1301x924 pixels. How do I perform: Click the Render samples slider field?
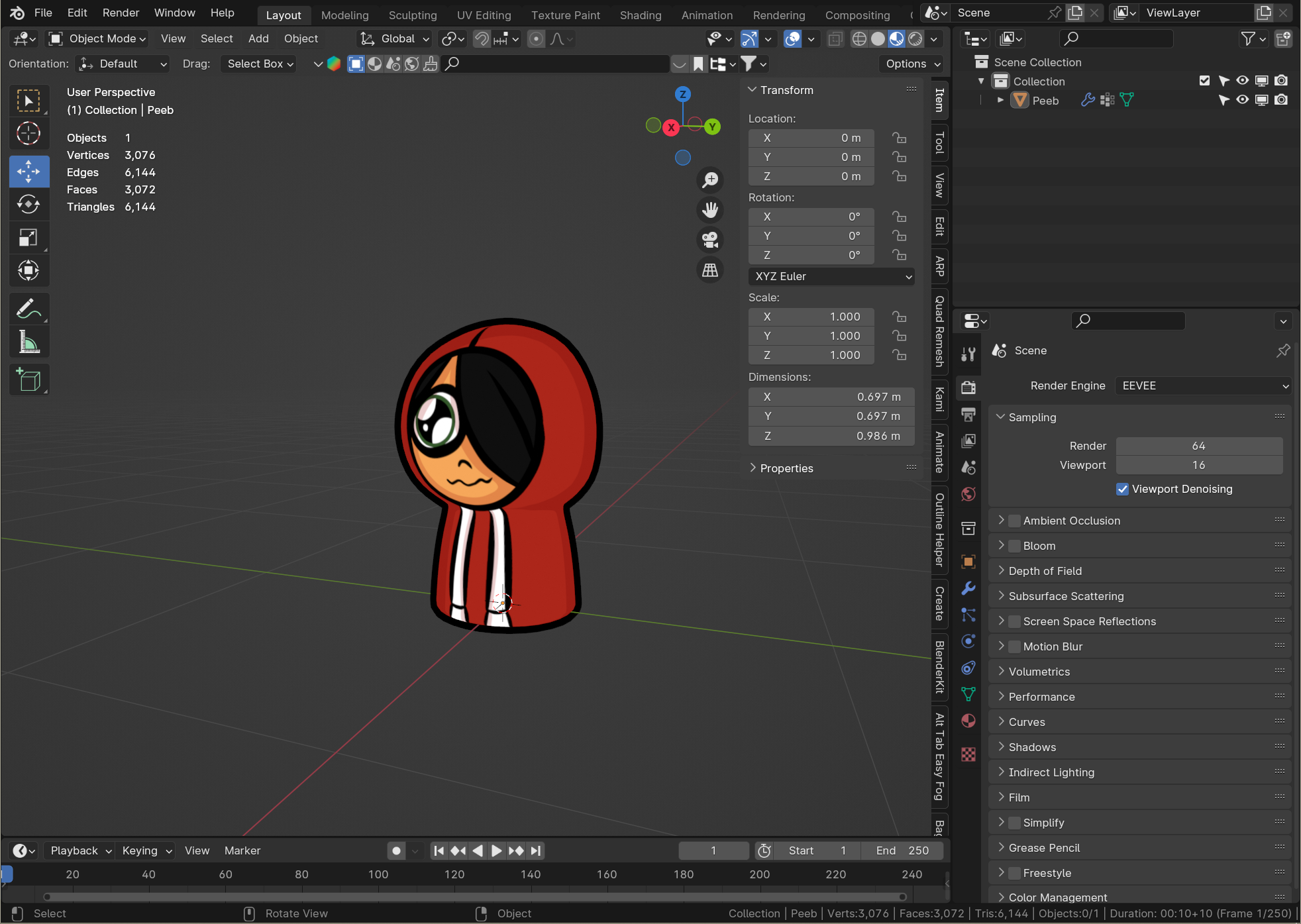1199,446
